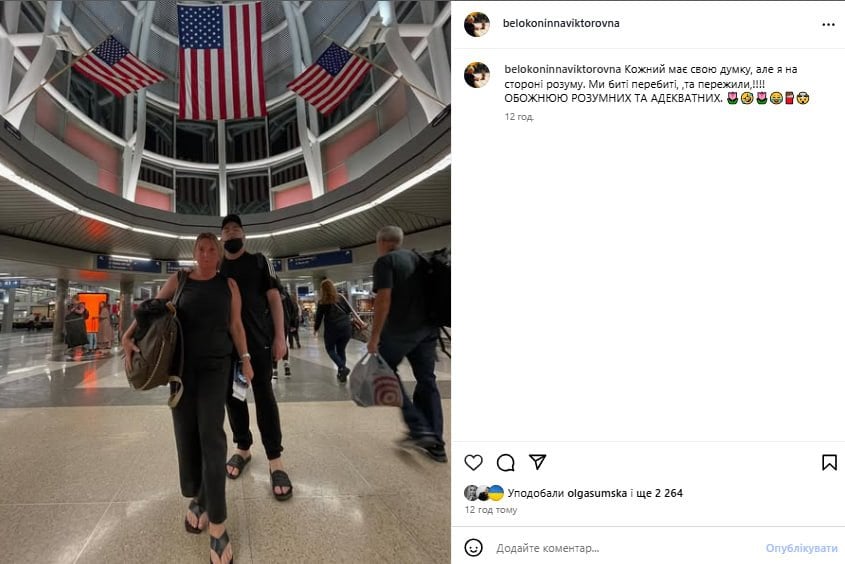Image resolution: width=845 pixels, height=564 pixels.
Task: Focus the Додайте коментар input field
Action: 625,548
